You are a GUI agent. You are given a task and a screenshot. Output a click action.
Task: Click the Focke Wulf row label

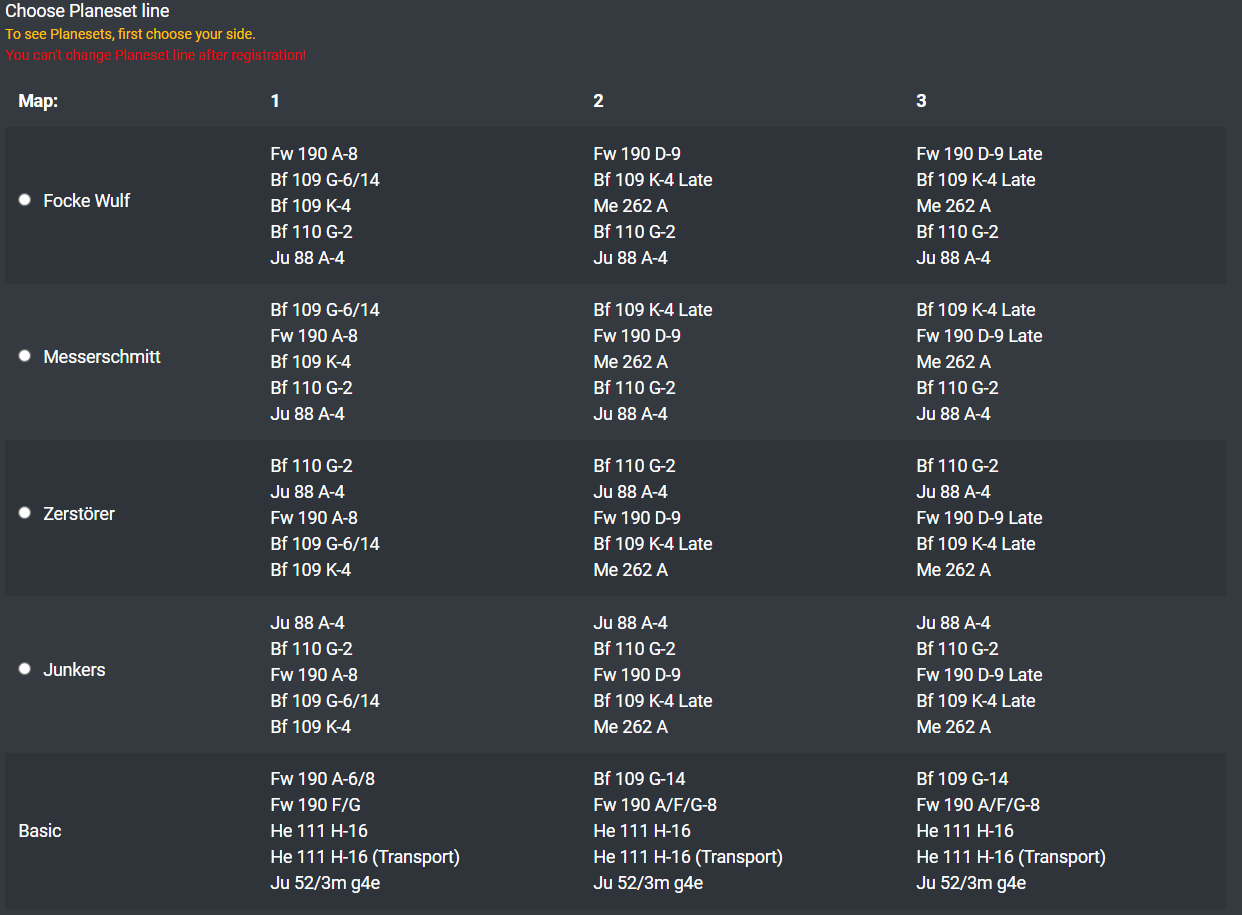(87, 201)
